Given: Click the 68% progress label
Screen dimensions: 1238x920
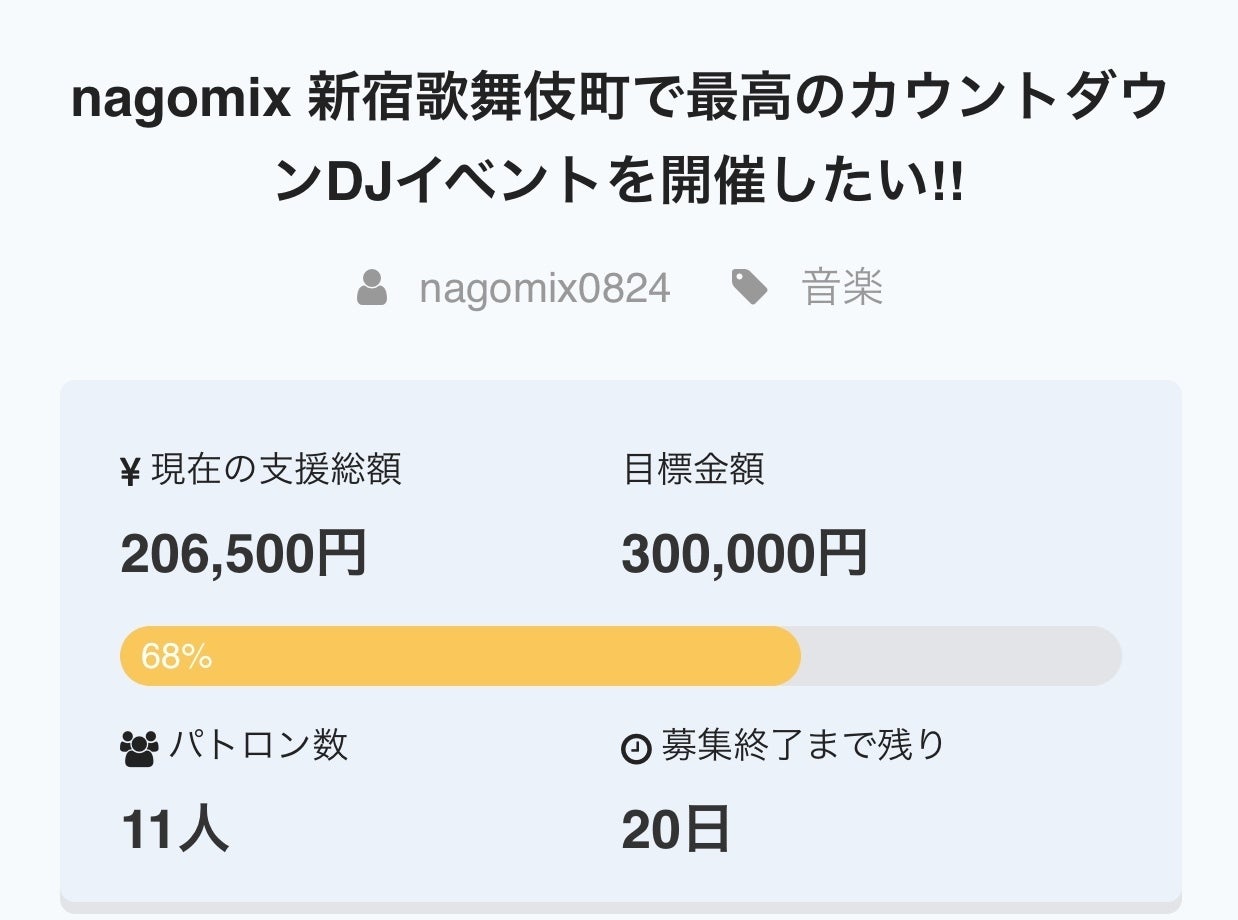Looking at the screenshot, I should point(176,657).
